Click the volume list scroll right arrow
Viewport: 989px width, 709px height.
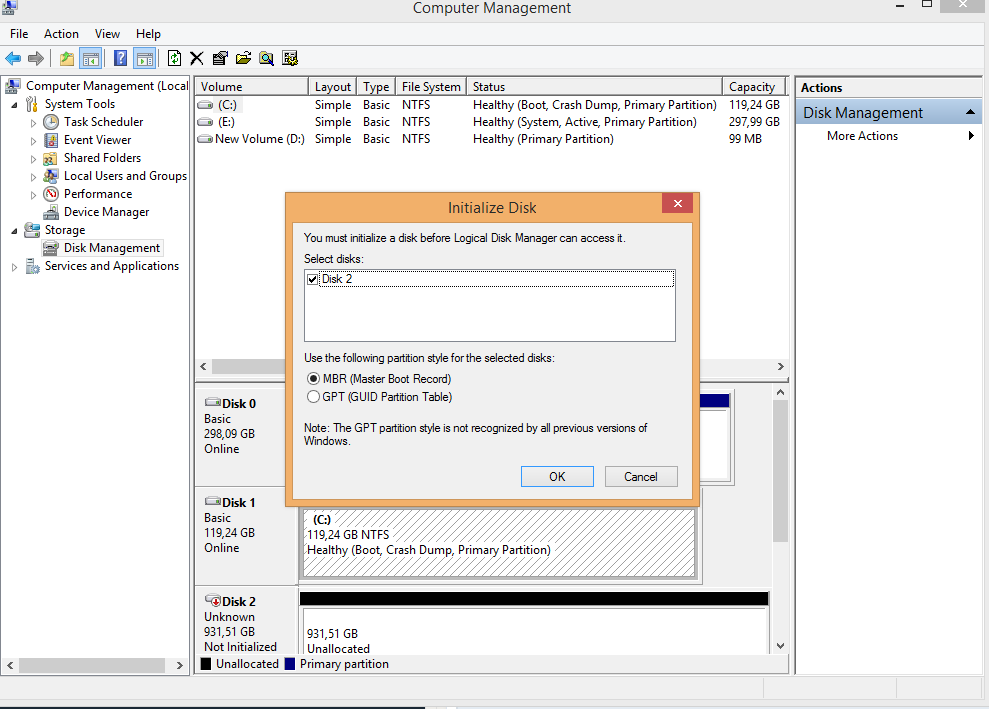[x=780, y=366]
